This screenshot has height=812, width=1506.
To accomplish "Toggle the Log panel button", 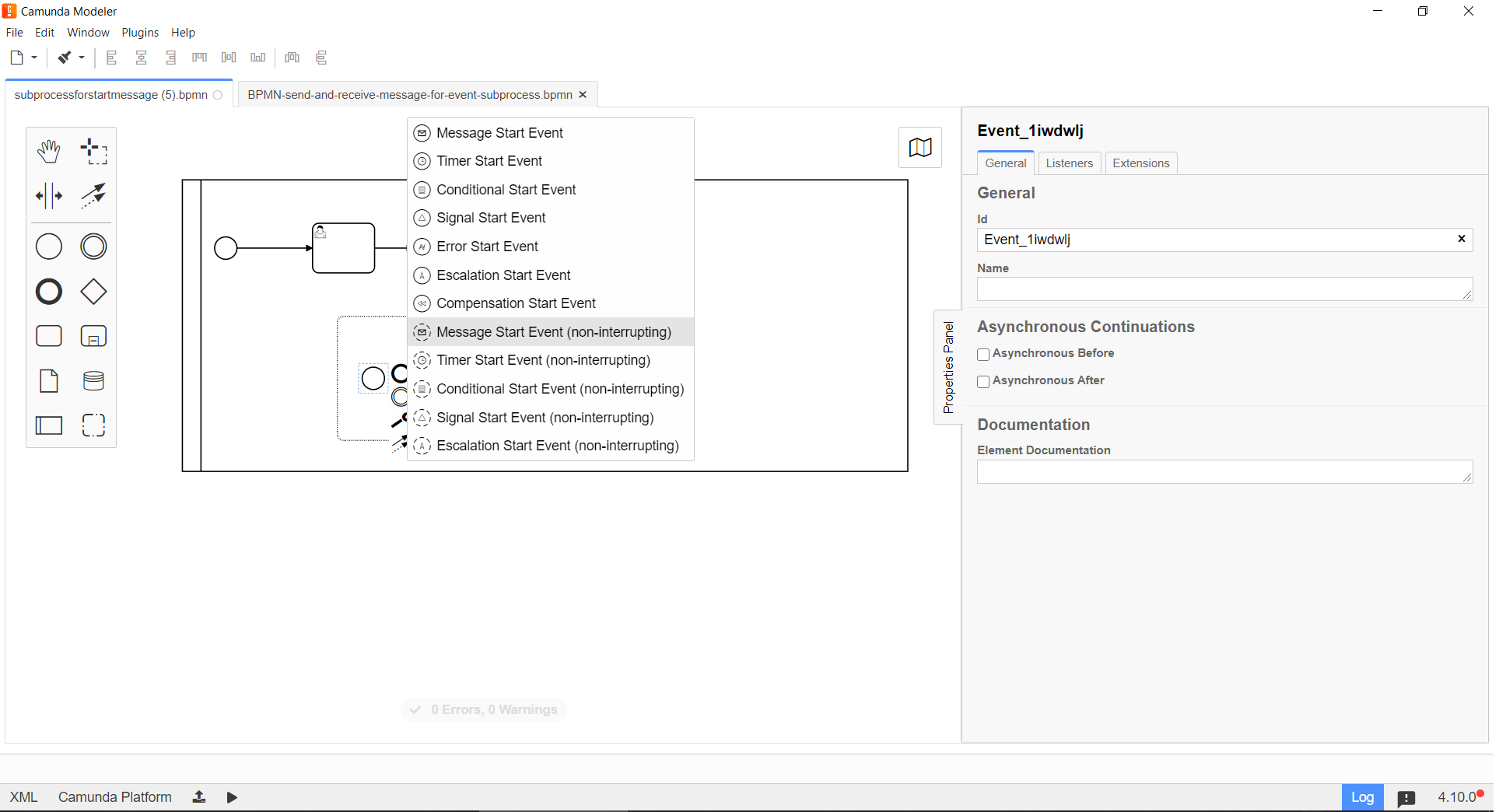I will pos(1362,797).
